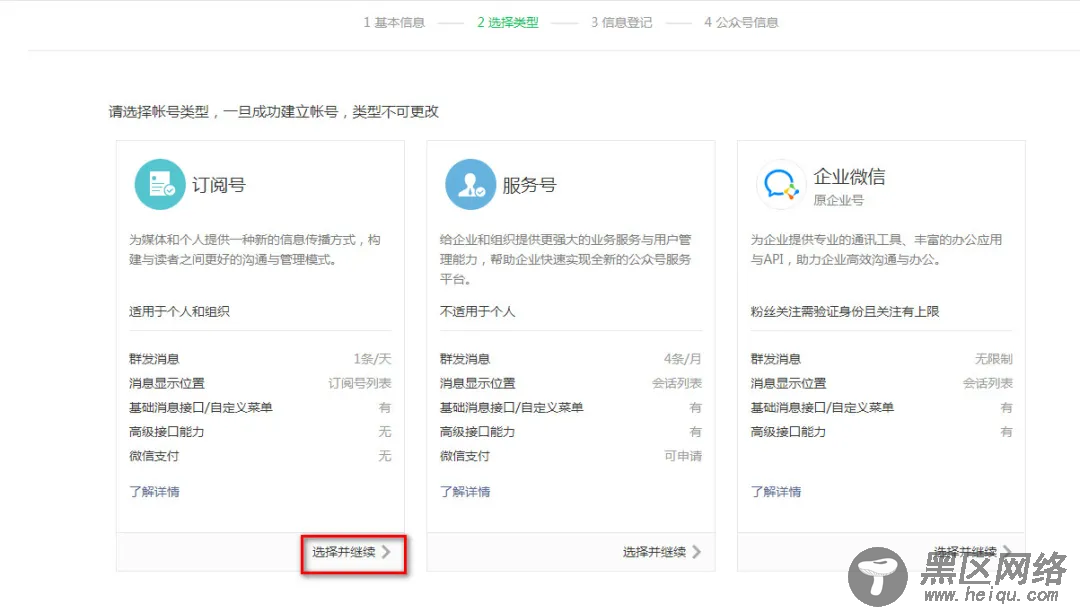Click 微信支付 label in 订阅号 card

154,456
